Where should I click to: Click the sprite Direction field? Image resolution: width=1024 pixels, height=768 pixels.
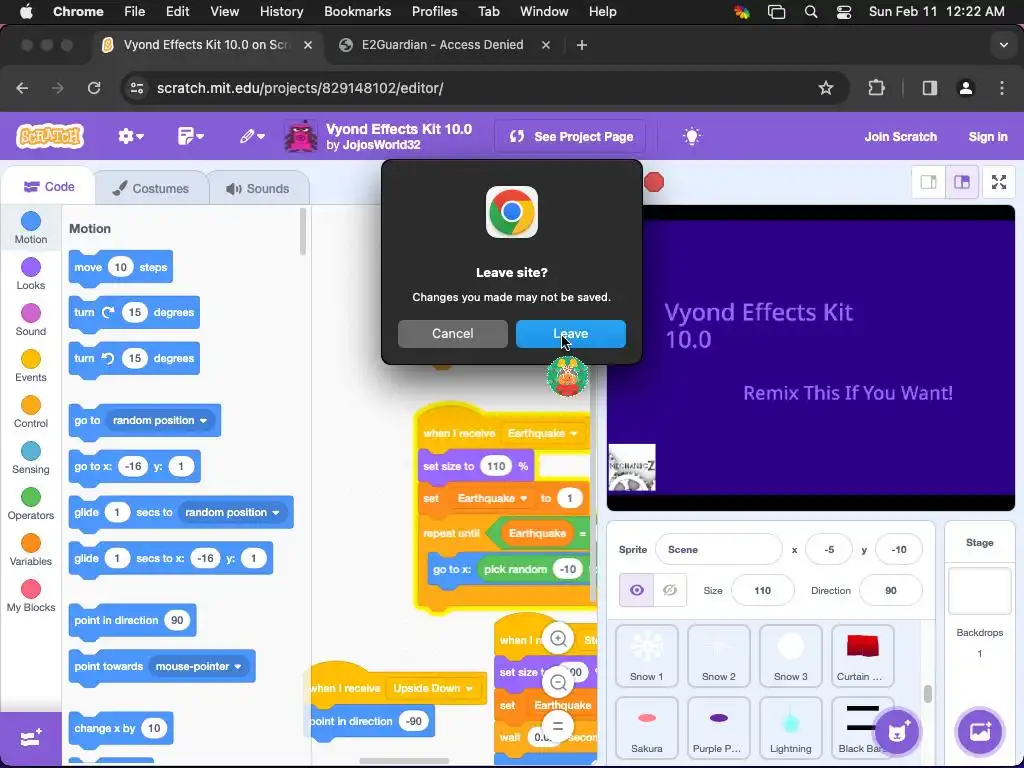891,590
